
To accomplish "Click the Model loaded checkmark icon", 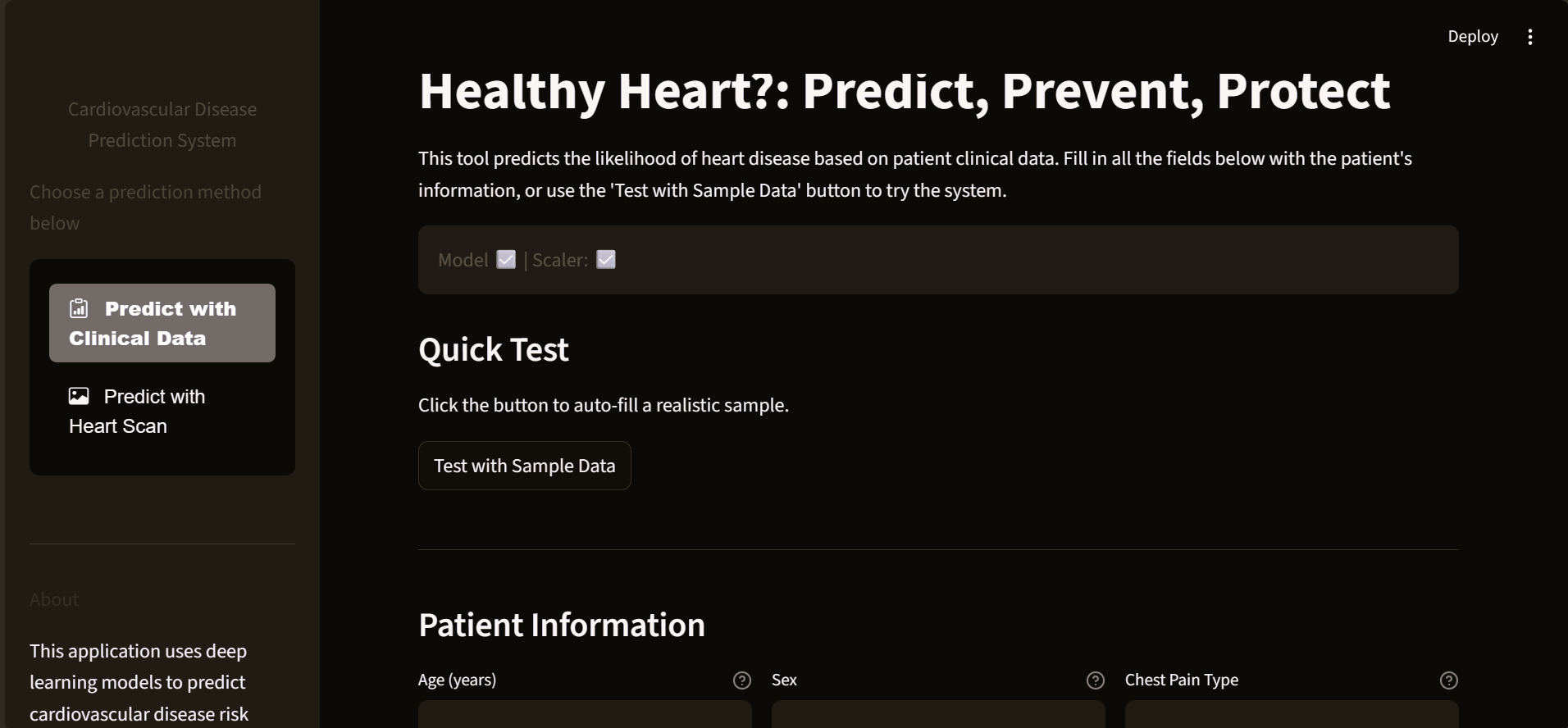I will [x=507, y=260].
